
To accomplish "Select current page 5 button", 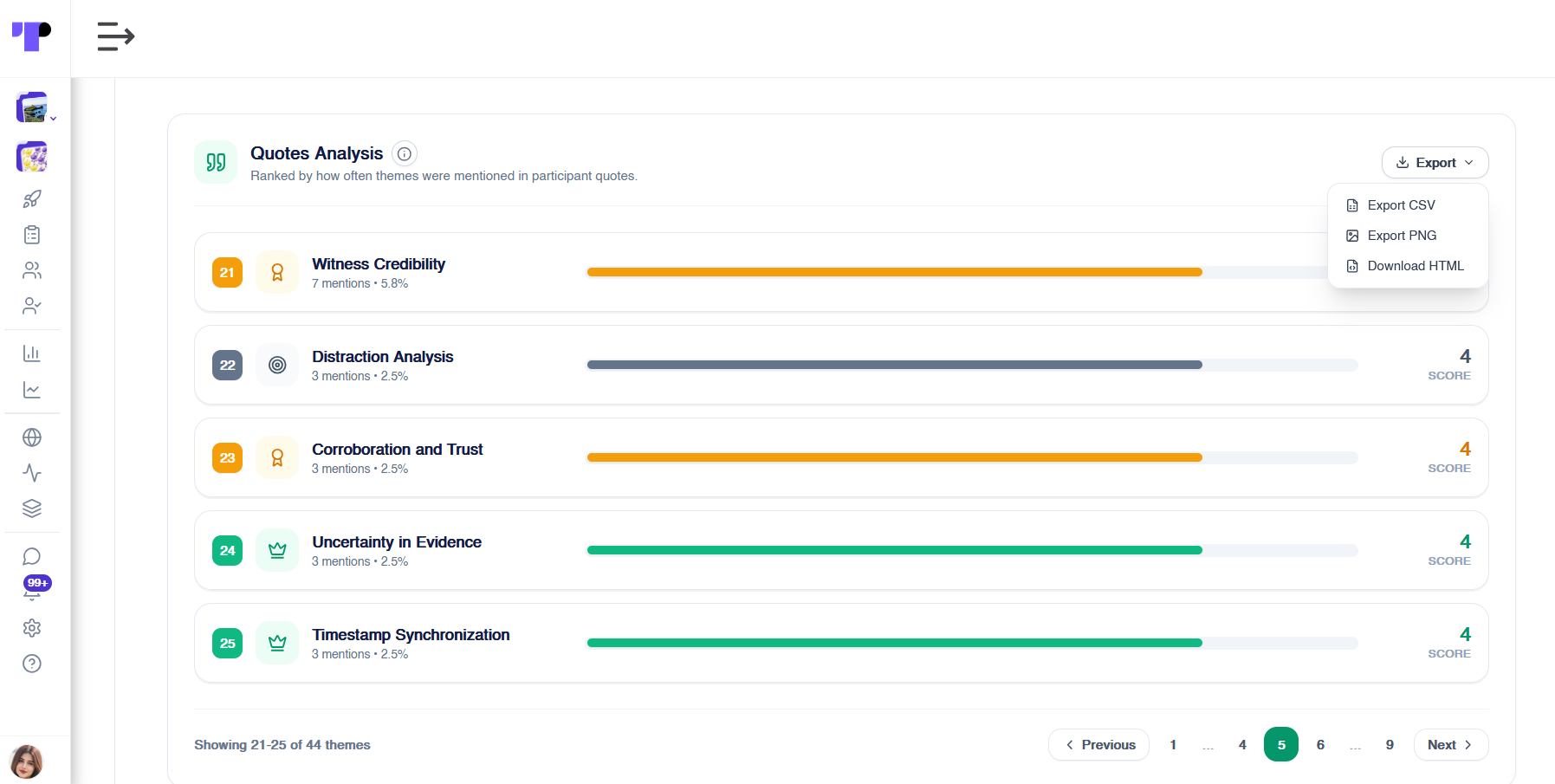I will [1281, 744].
